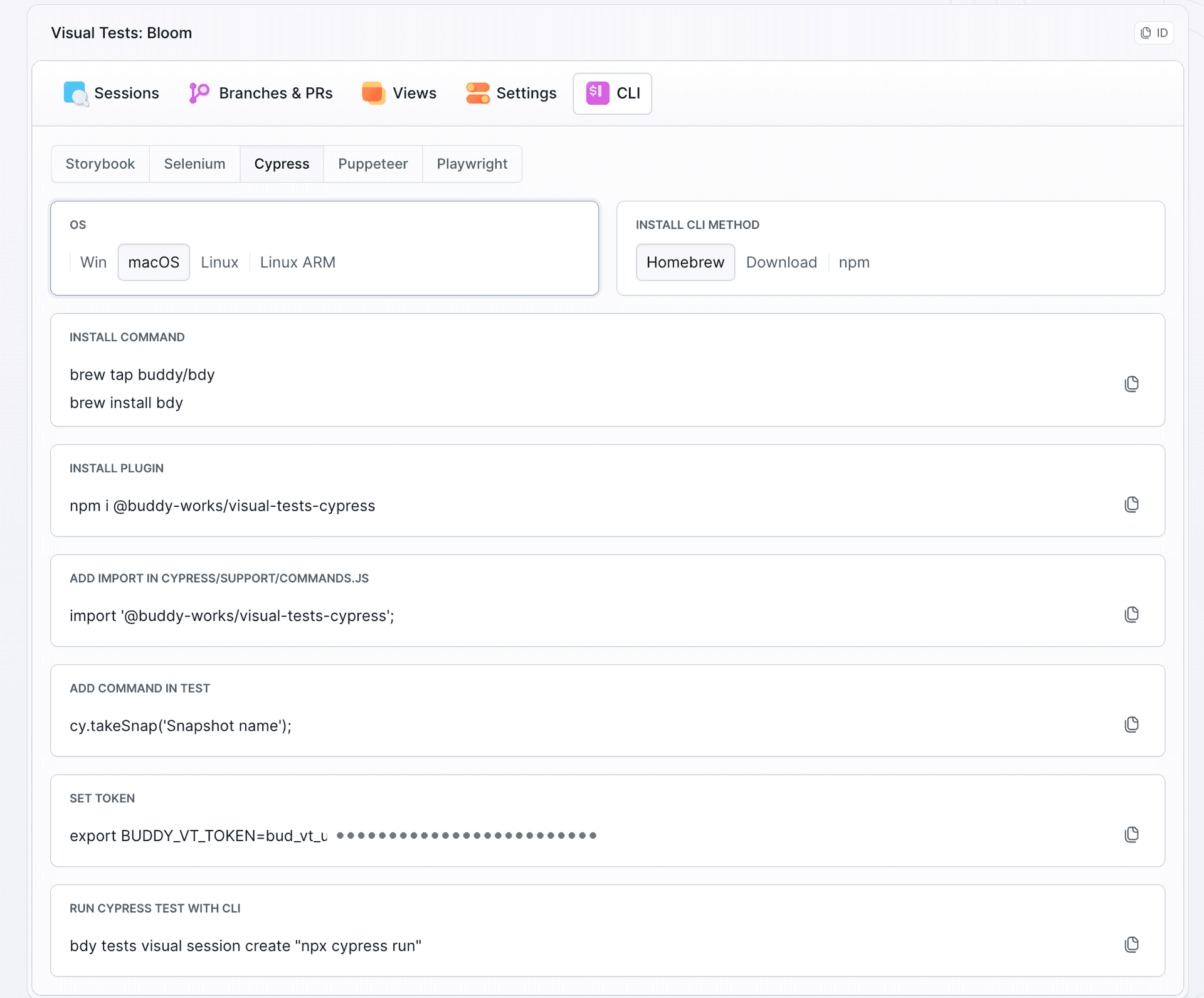Click the INSTALL CLI METHOD heading
Viewport: 1204px width, 998px height.
point(697,225)
